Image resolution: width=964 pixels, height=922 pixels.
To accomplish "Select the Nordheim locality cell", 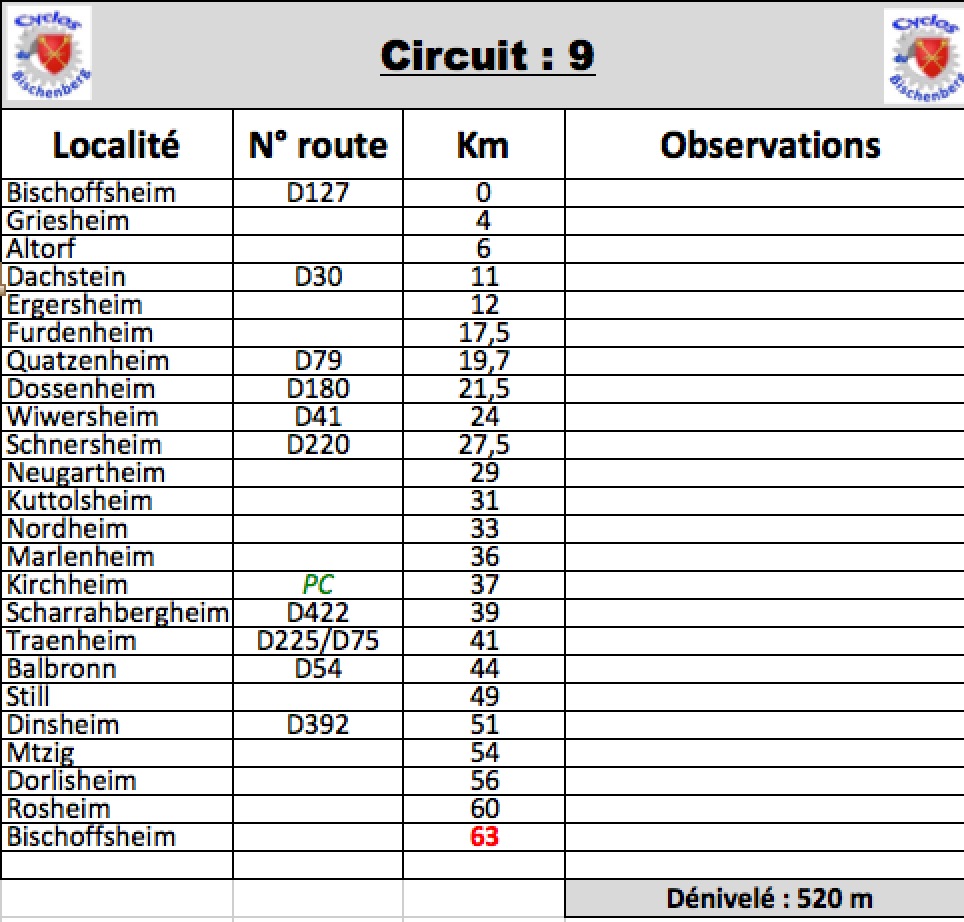I will [x=117, y=529].
